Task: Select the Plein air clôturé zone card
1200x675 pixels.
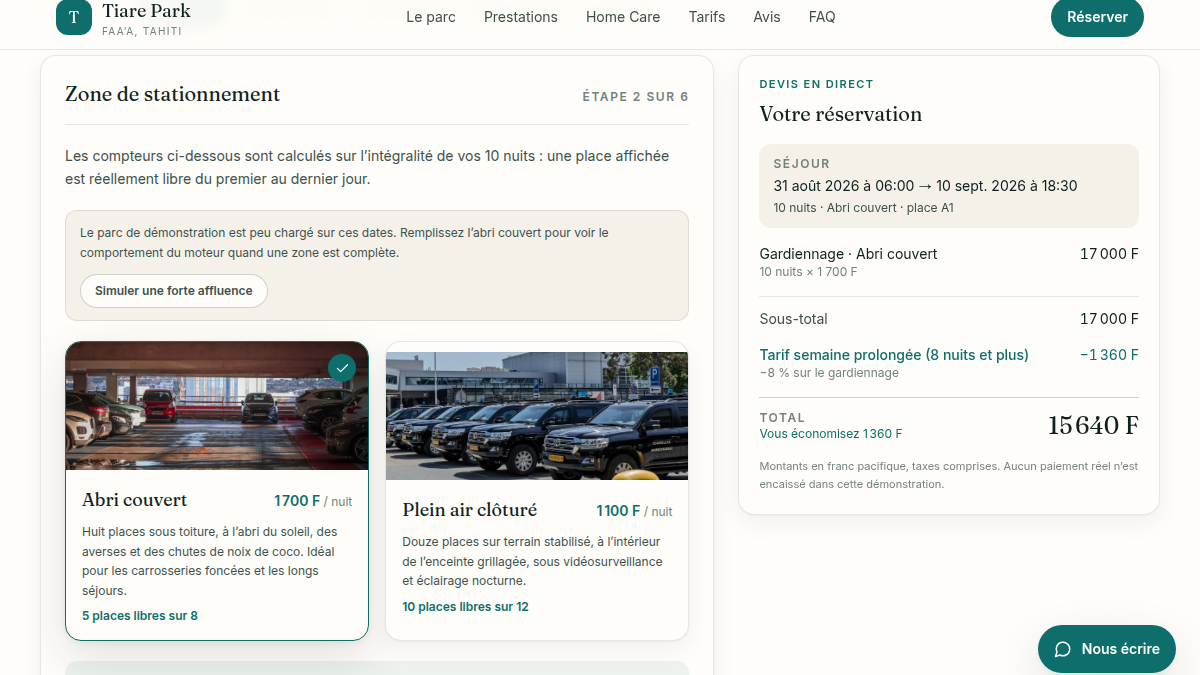Action: (537, 491)
